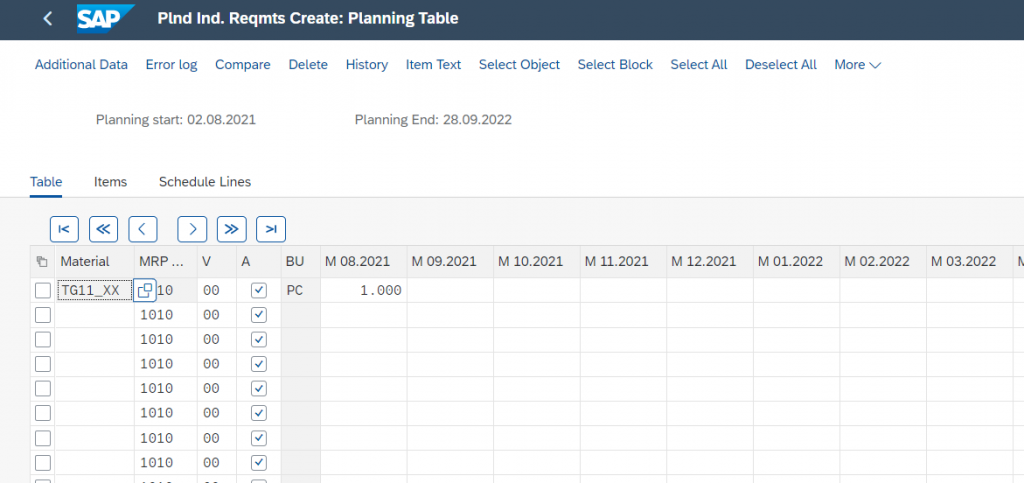Click the SAP logo

(107, 19)
